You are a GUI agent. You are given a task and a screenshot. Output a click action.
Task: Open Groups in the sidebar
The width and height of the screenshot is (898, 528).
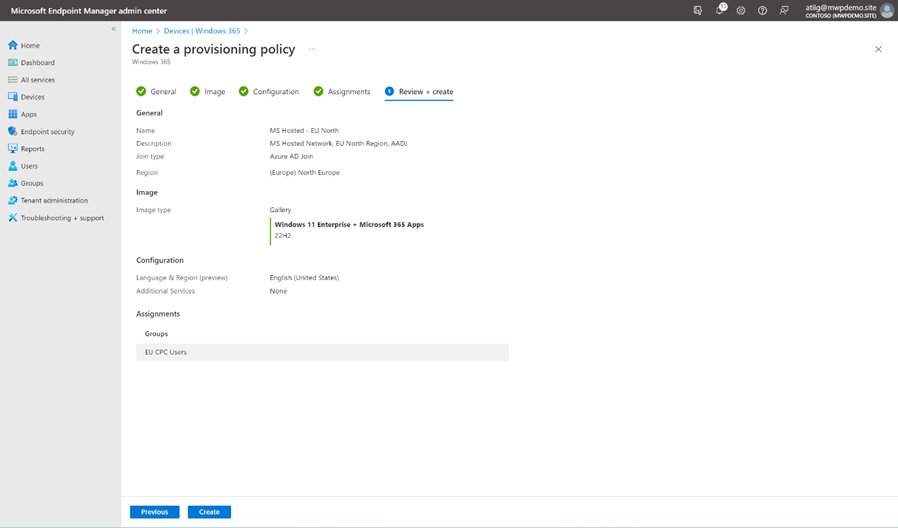(x=26, y=183)
